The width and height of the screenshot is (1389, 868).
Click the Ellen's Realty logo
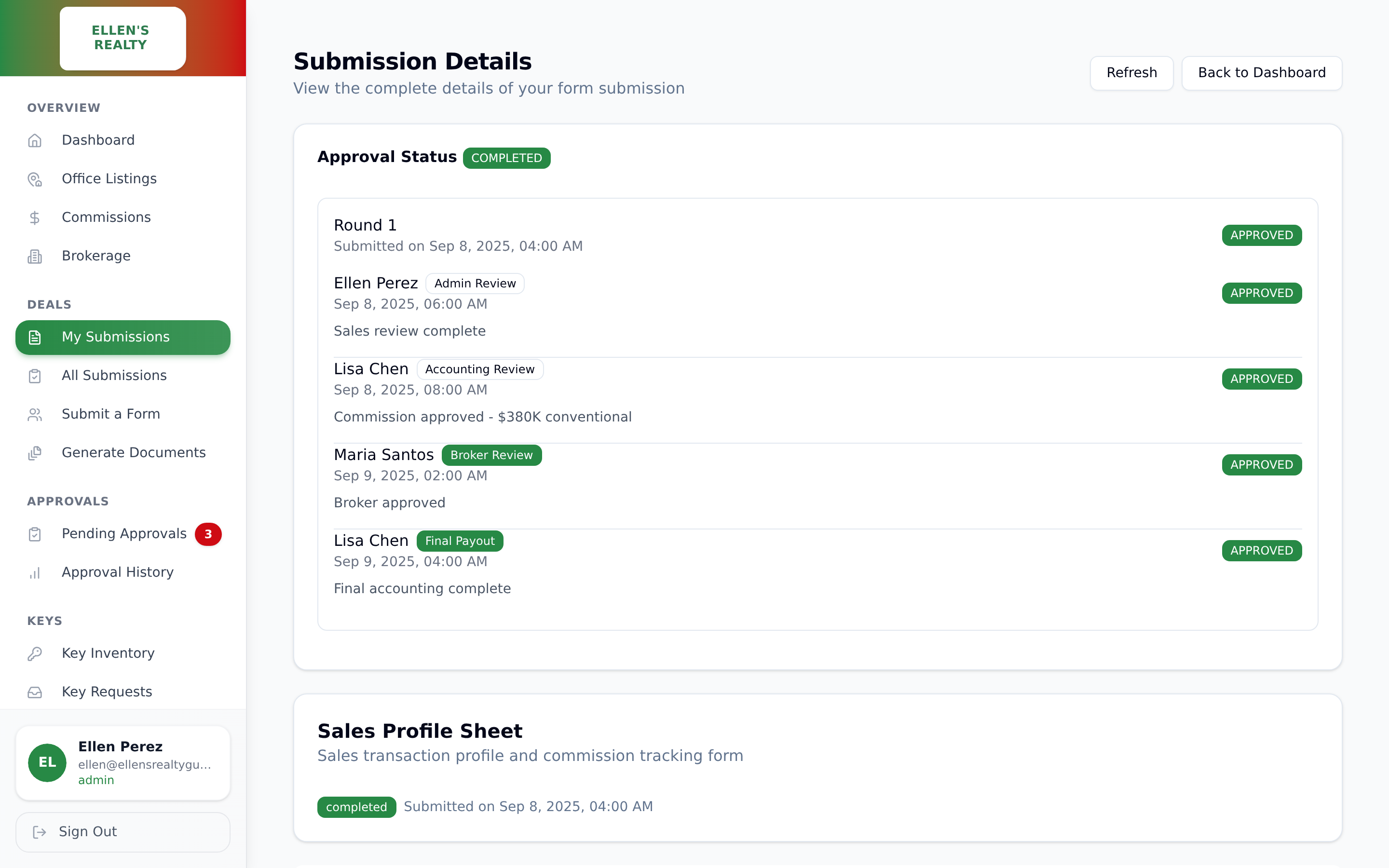[123, 38]
